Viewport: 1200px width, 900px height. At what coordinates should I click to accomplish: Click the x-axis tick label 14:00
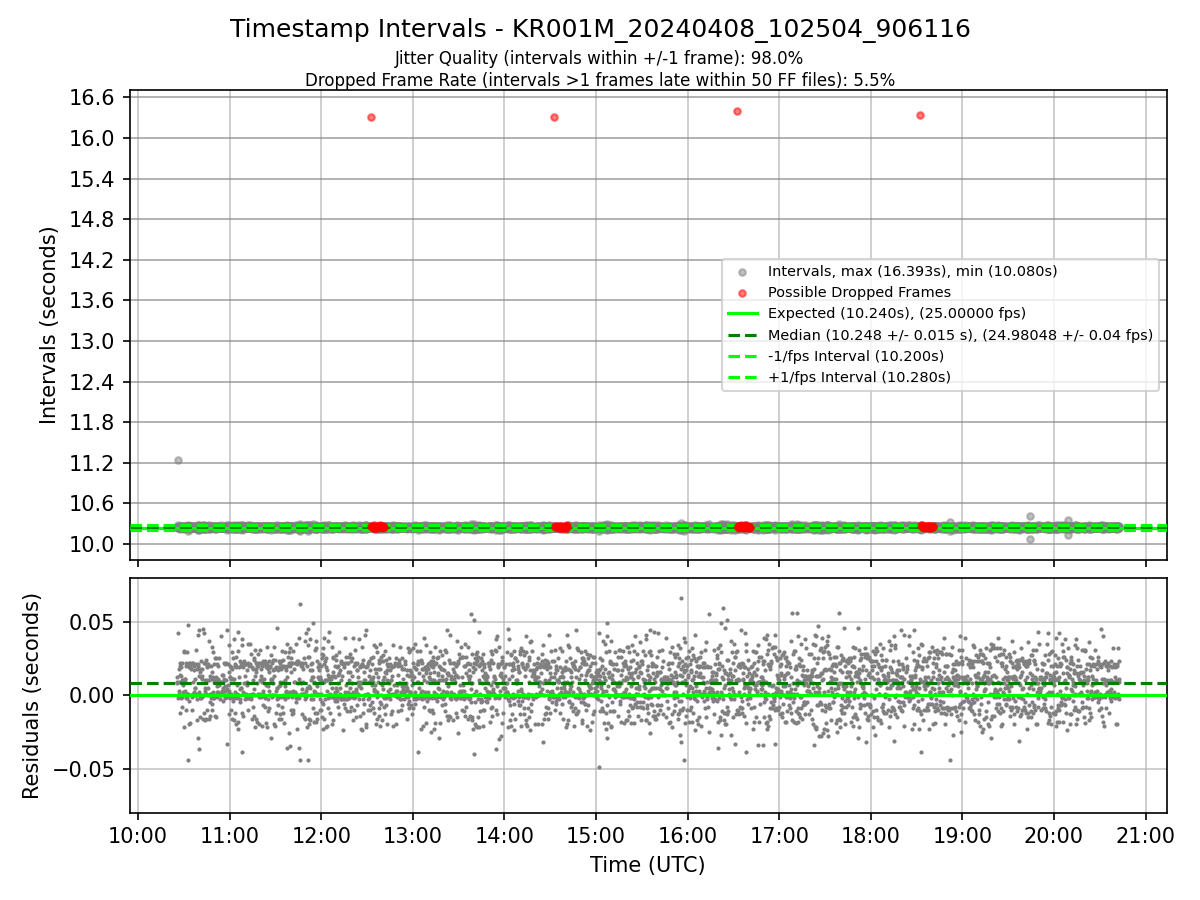[504, 836]
